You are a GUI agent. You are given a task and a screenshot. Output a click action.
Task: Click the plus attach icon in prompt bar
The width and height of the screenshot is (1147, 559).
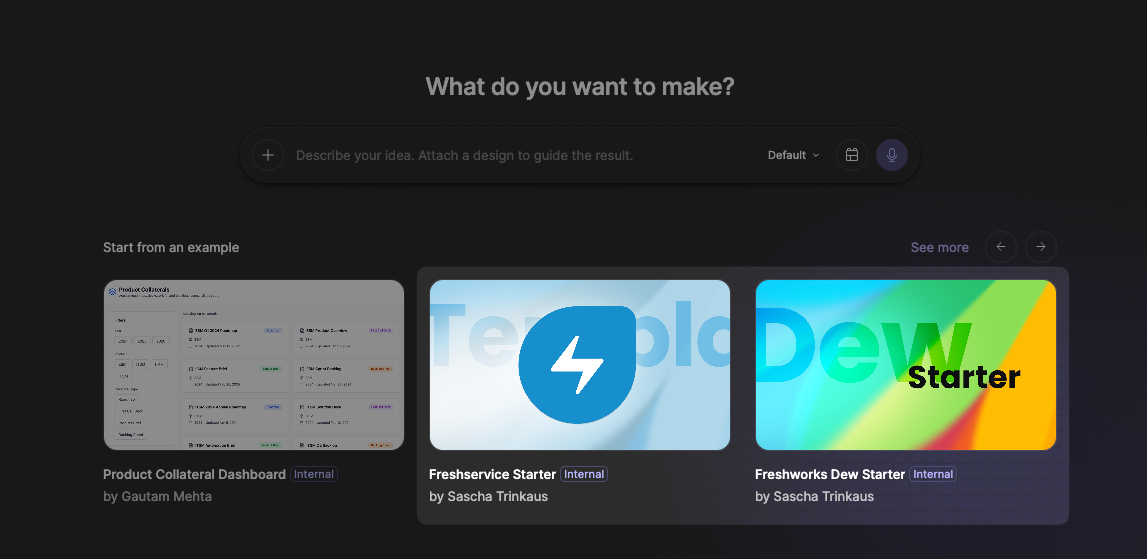click(x=268, y=155)
